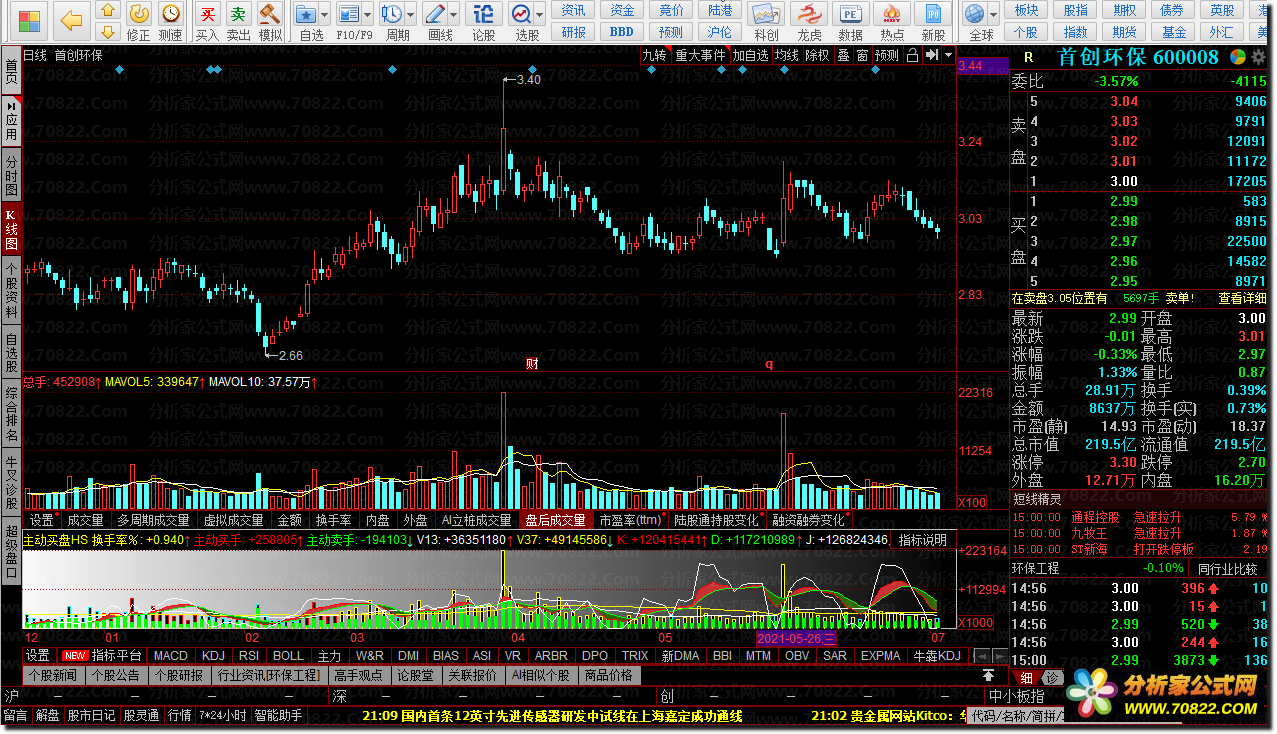Image resolution: width=1277 pixels, height=734 pixels.
Task: Click the 全球 globe icon
Action: point(975,14)
